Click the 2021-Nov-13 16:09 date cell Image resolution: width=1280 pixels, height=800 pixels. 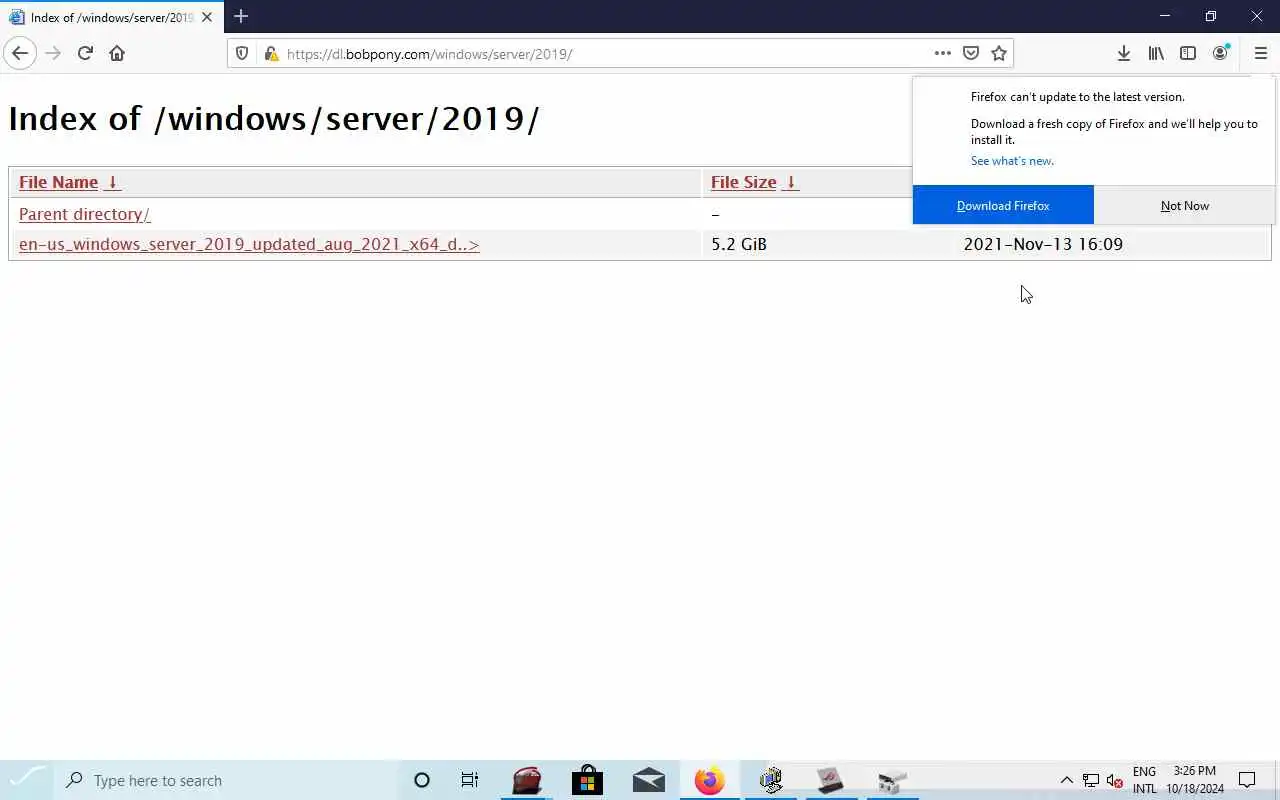point(1043,244)
